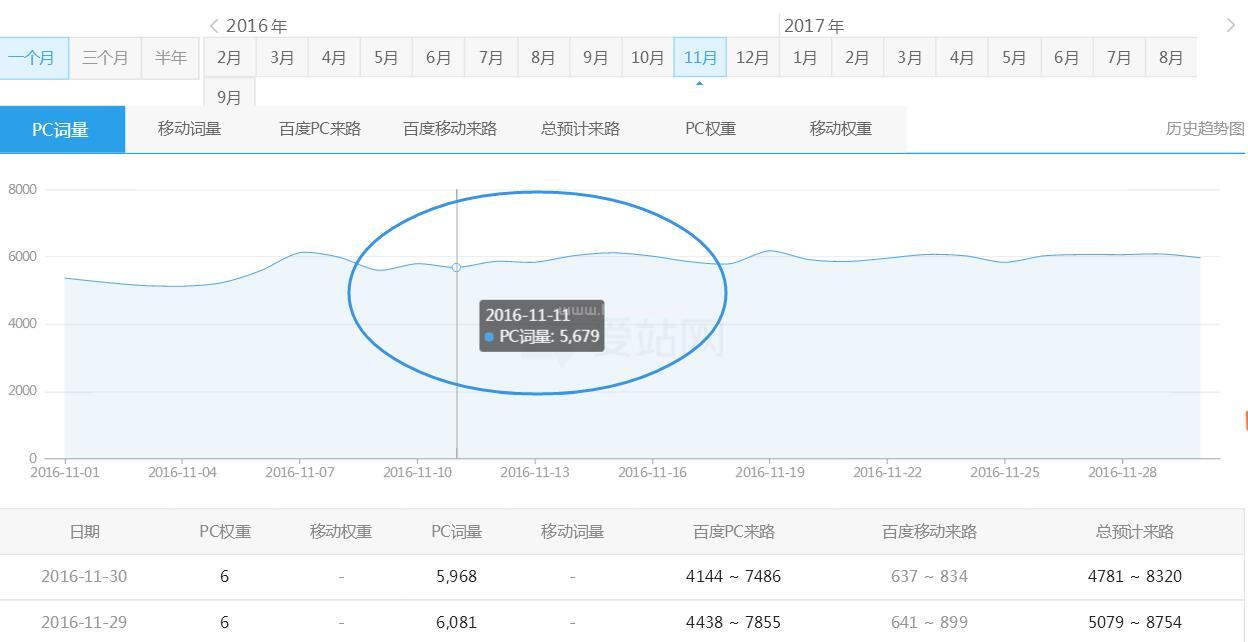
Task: Switch to the 移动词量 tab
Action: pos(189,129)
